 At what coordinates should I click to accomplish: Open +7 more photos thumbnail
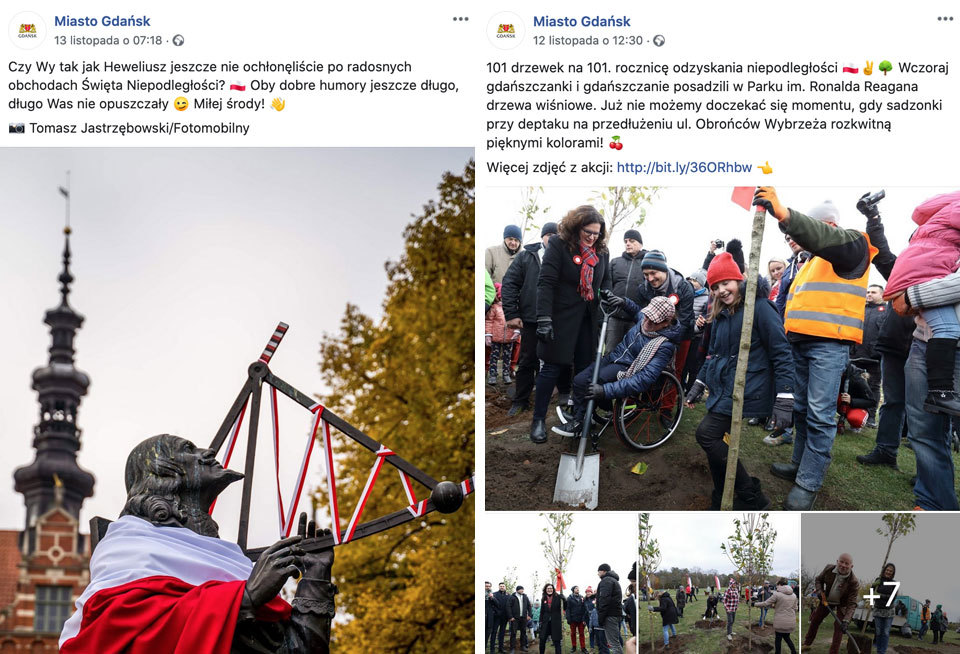click(880, 584)
